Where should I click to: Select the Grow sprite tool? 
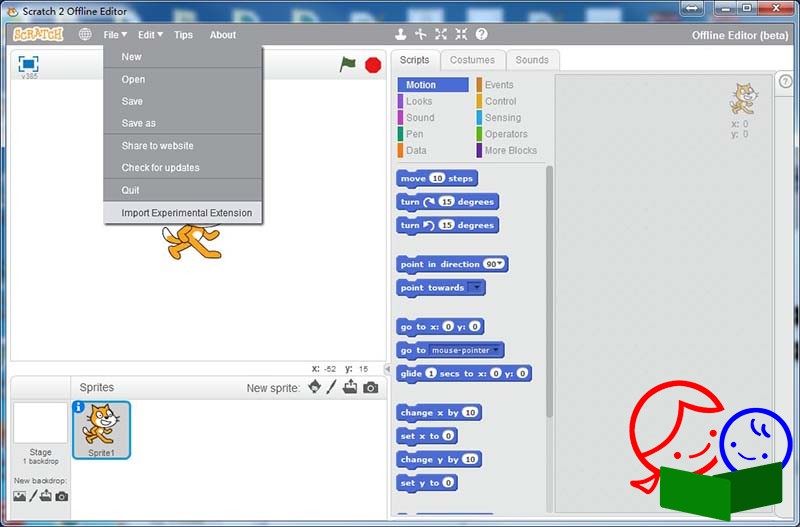pos(441,34)
